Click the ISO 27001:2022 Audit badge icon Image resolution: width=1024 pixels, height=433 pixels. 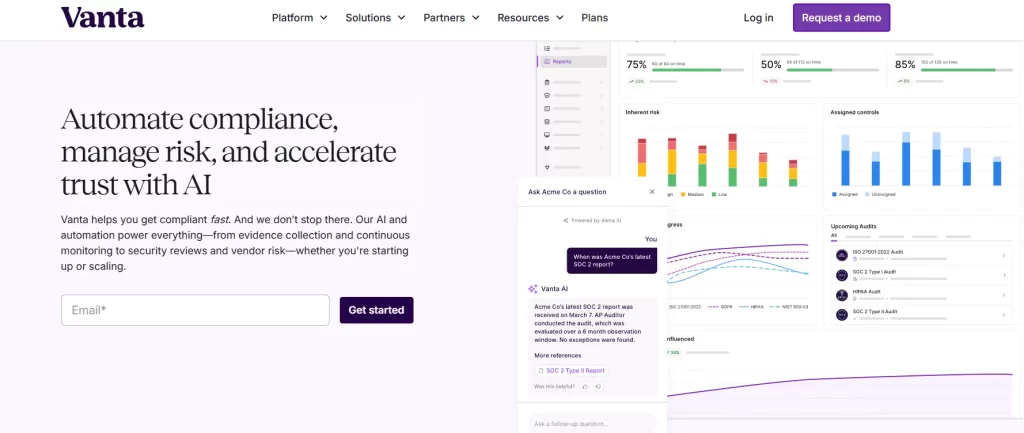(x=842, y=256)
